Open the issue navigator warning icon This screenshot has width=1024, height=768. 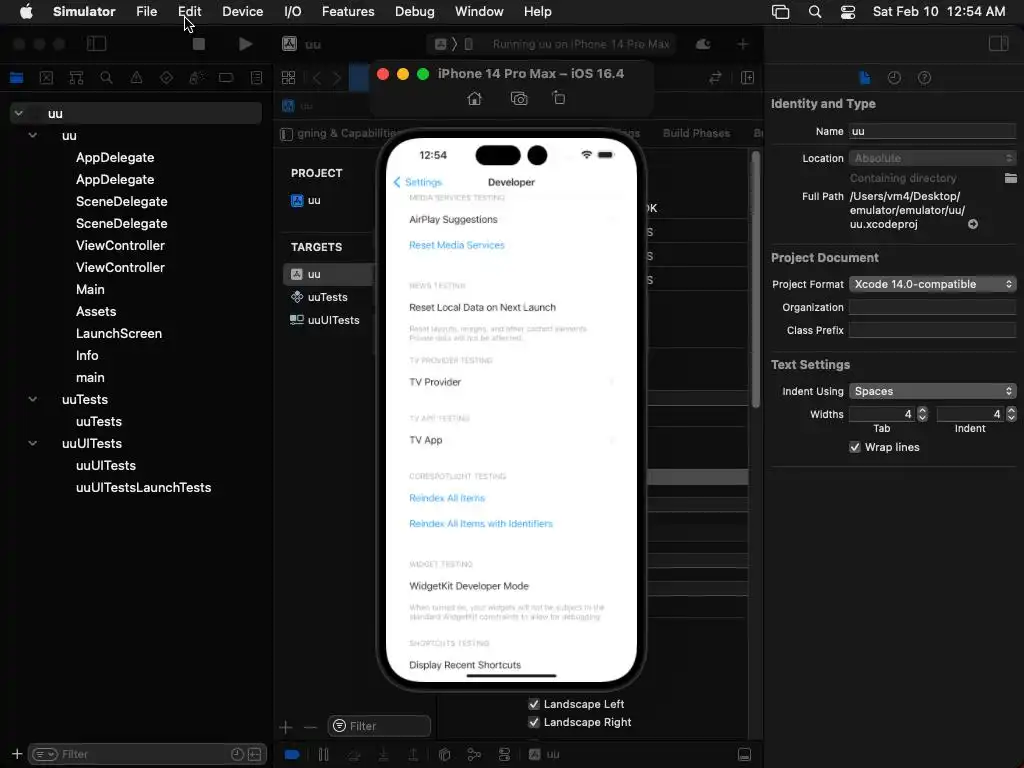tap(136, 78)
